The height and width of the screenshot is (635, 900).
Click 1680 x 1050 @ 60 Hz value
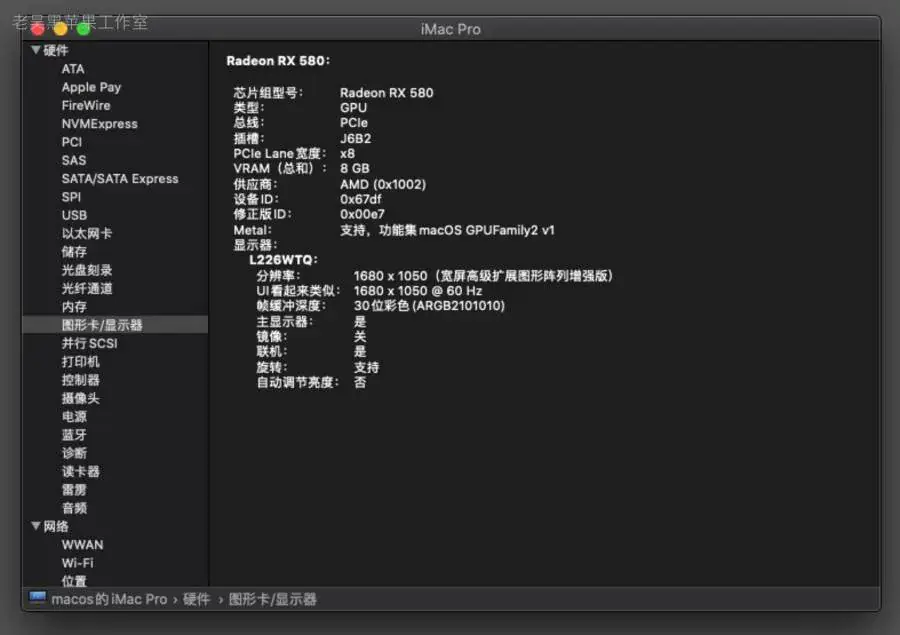[418, 291]
